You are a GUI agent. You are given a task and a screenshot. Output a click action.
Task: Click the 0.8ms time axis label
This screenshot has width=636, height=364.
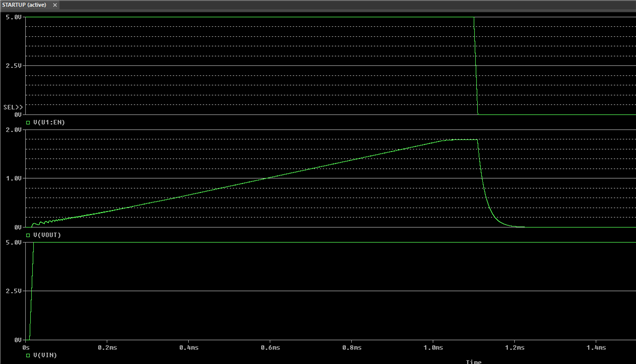352,347
